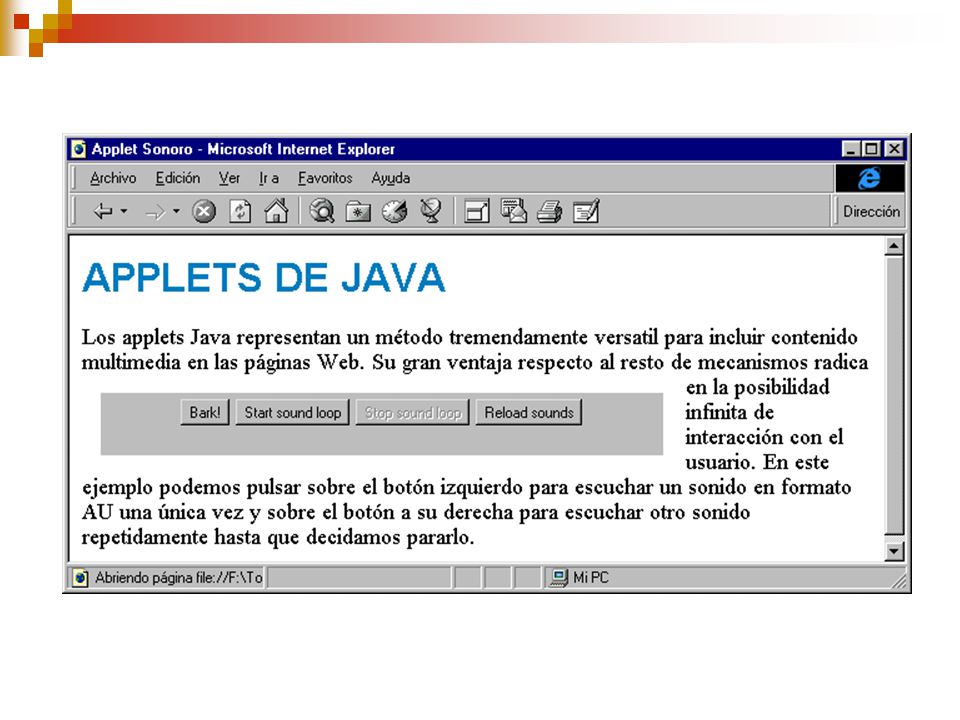Click the vertical scrollbar thumb
Image resolution: width=960 pixels, height=720 pixels.
[x=894, y=396]
